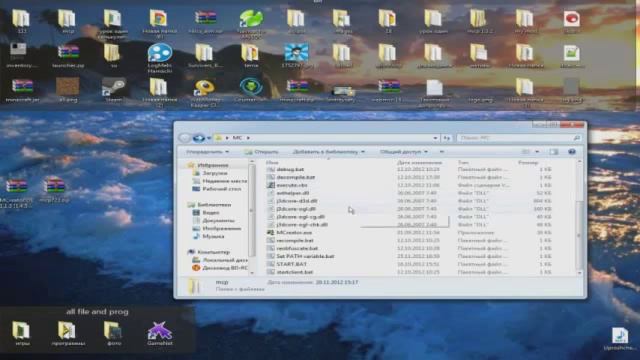Open the folder with Chrome logo on desktop

point(159,24)
